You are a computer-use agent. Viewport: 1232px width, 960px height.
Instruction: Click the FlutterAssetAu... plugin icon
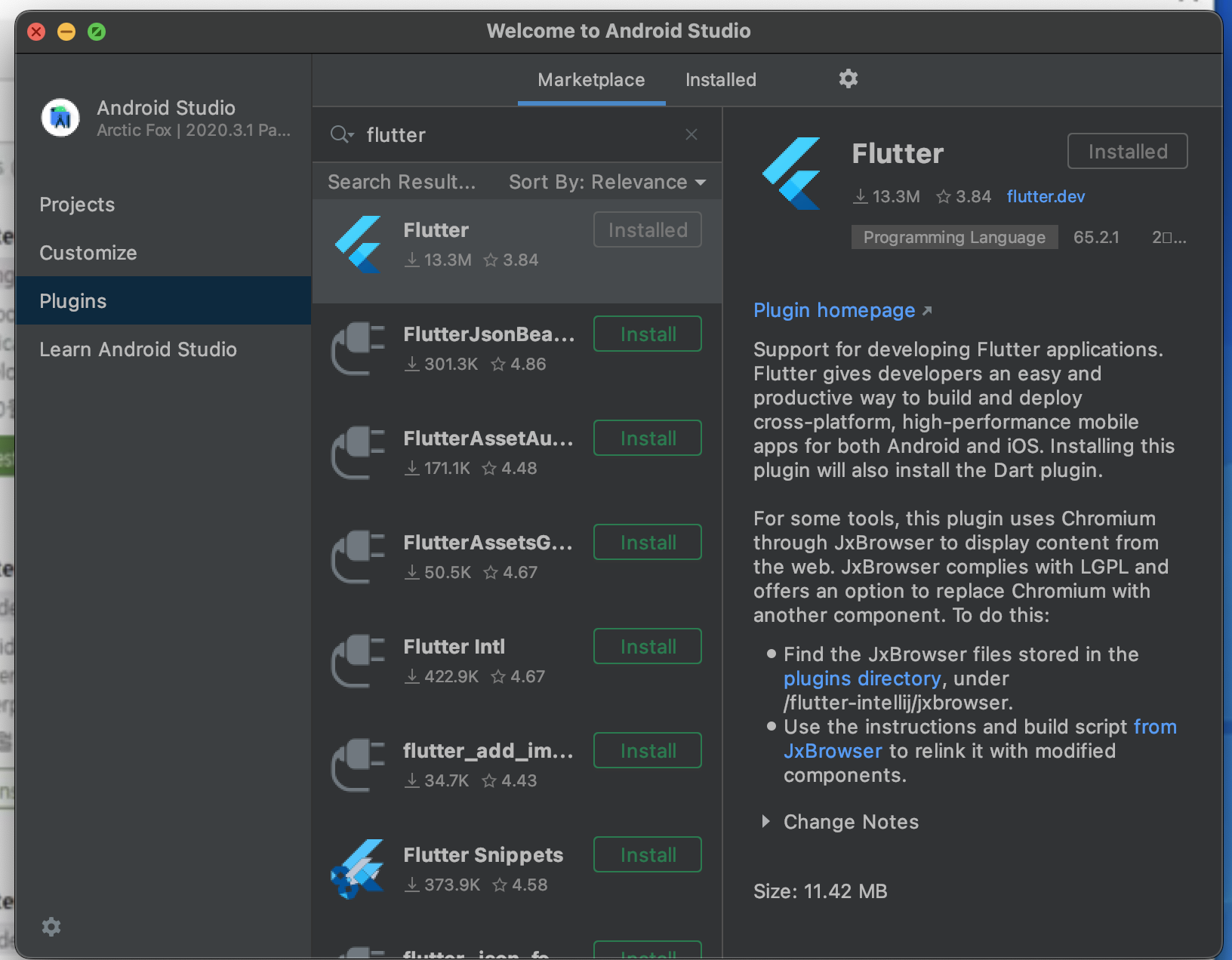click(359, 452)
